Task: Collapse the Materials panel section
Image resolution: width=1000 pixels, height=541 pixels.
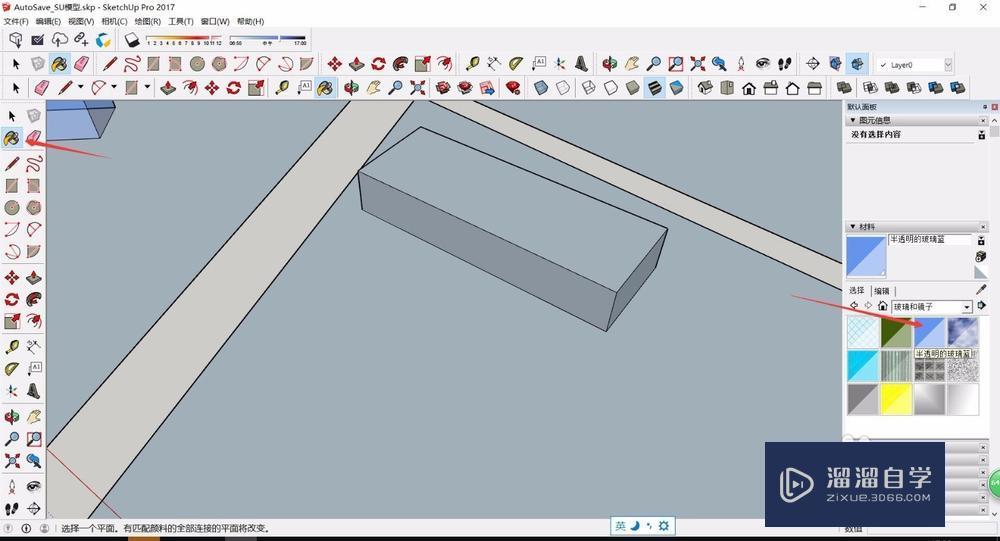Action: pyautogui.click(x=853, y=226)
